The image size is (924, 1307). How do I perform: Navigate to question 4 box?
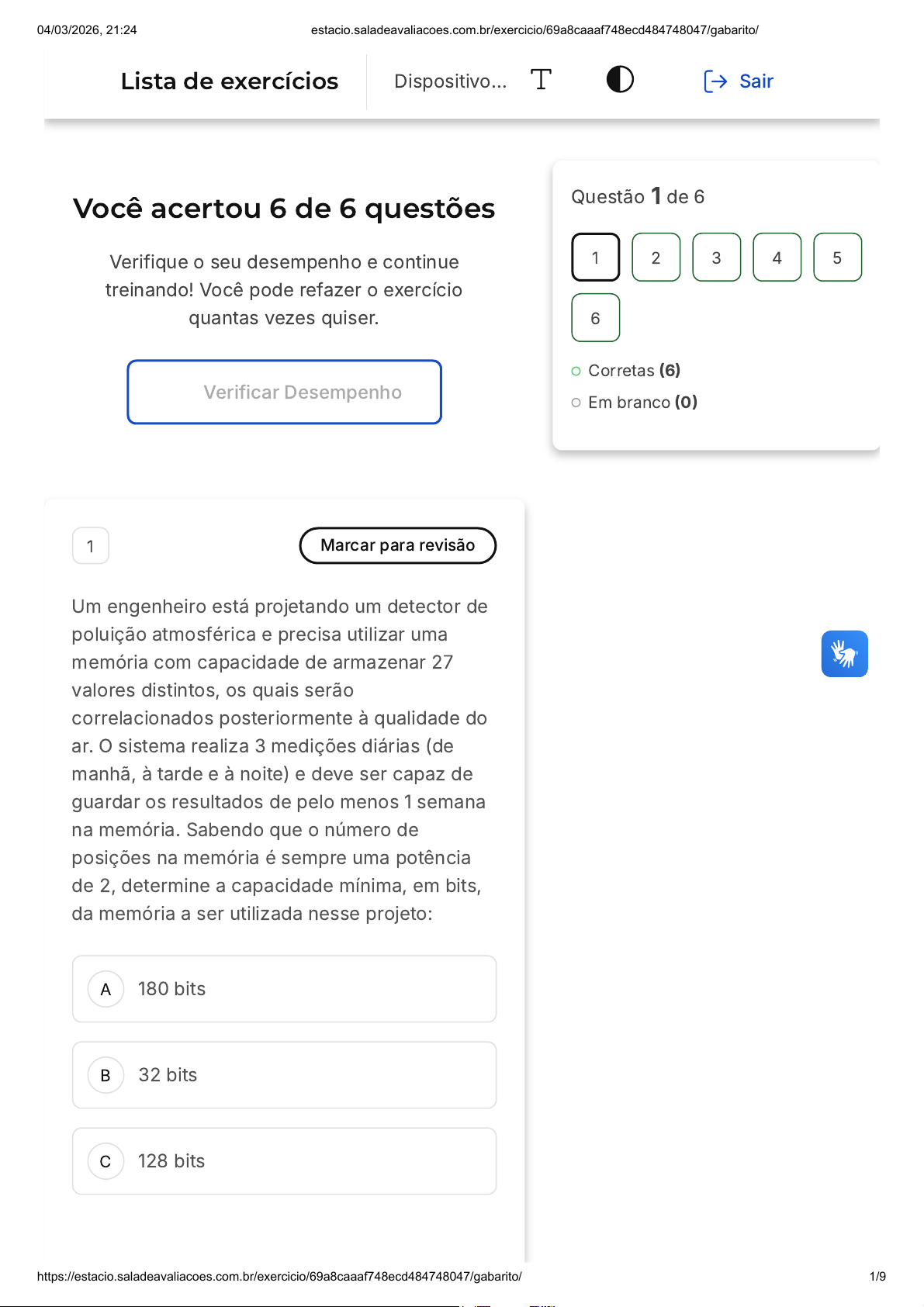point(777,258)
